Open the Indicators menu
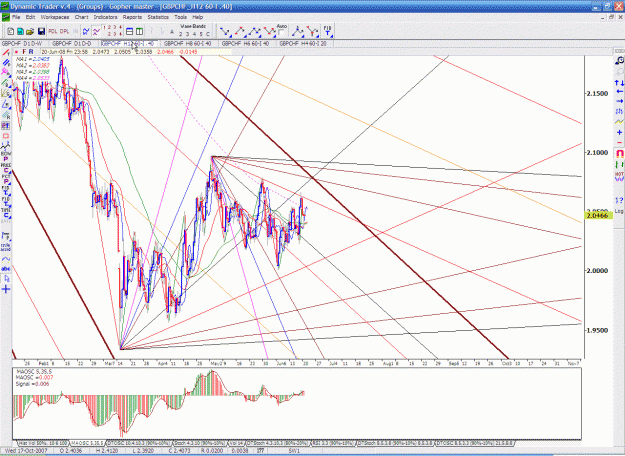 tap(105, 17)
